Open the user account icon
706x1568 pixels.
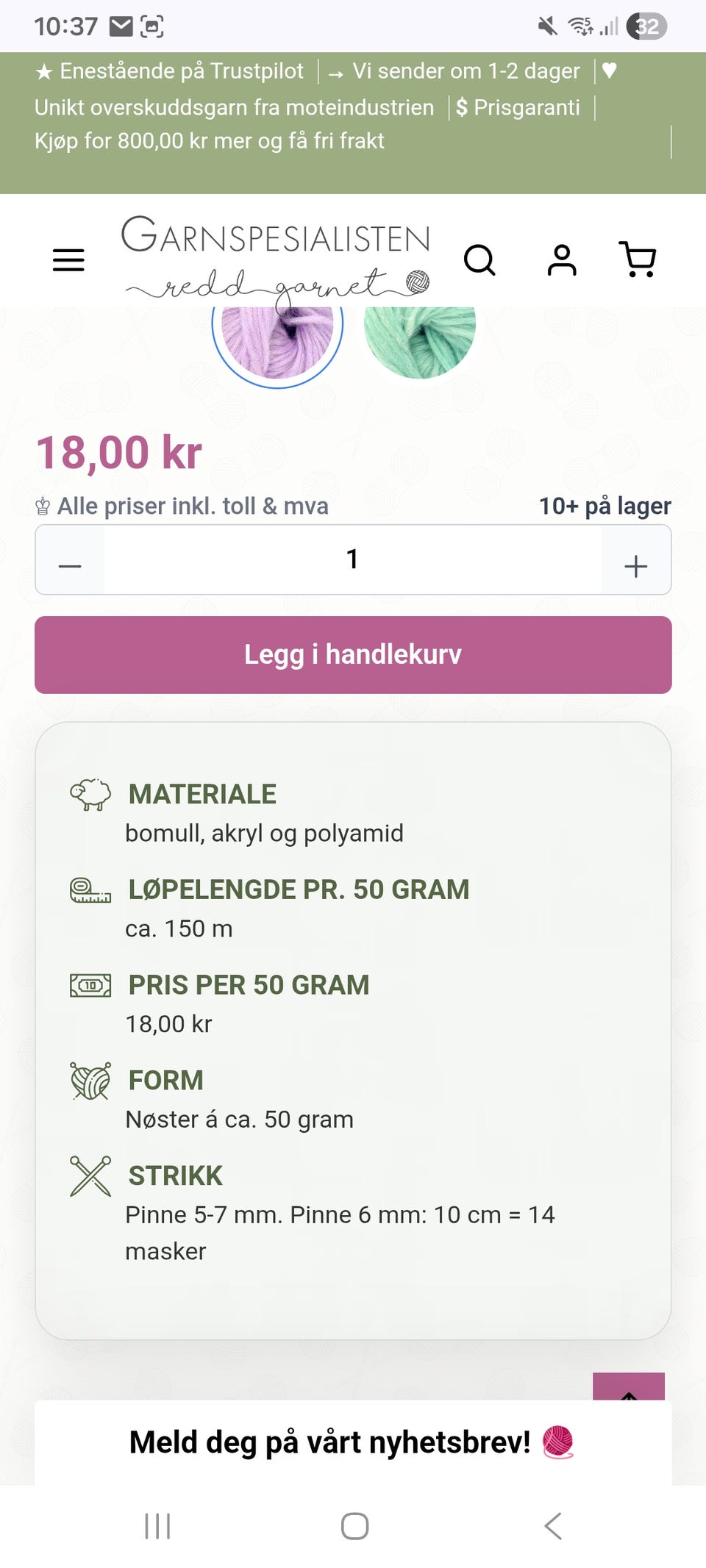pos(562,259)
